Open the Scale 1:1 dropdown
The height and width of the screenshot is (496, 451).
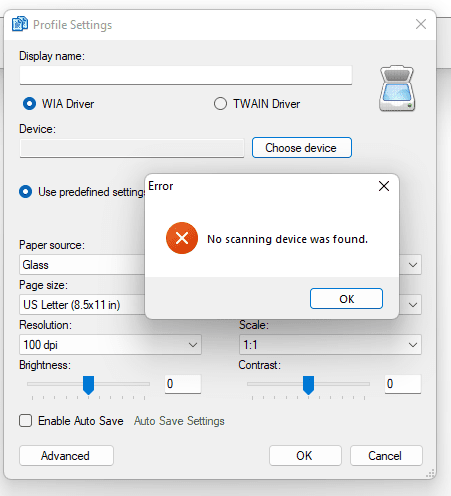pos(330,345)
